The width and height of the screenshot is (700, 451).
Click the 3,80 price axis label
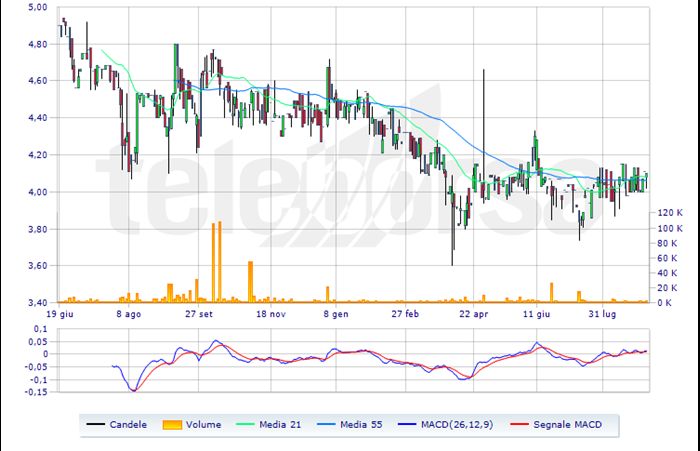[38, 229]
